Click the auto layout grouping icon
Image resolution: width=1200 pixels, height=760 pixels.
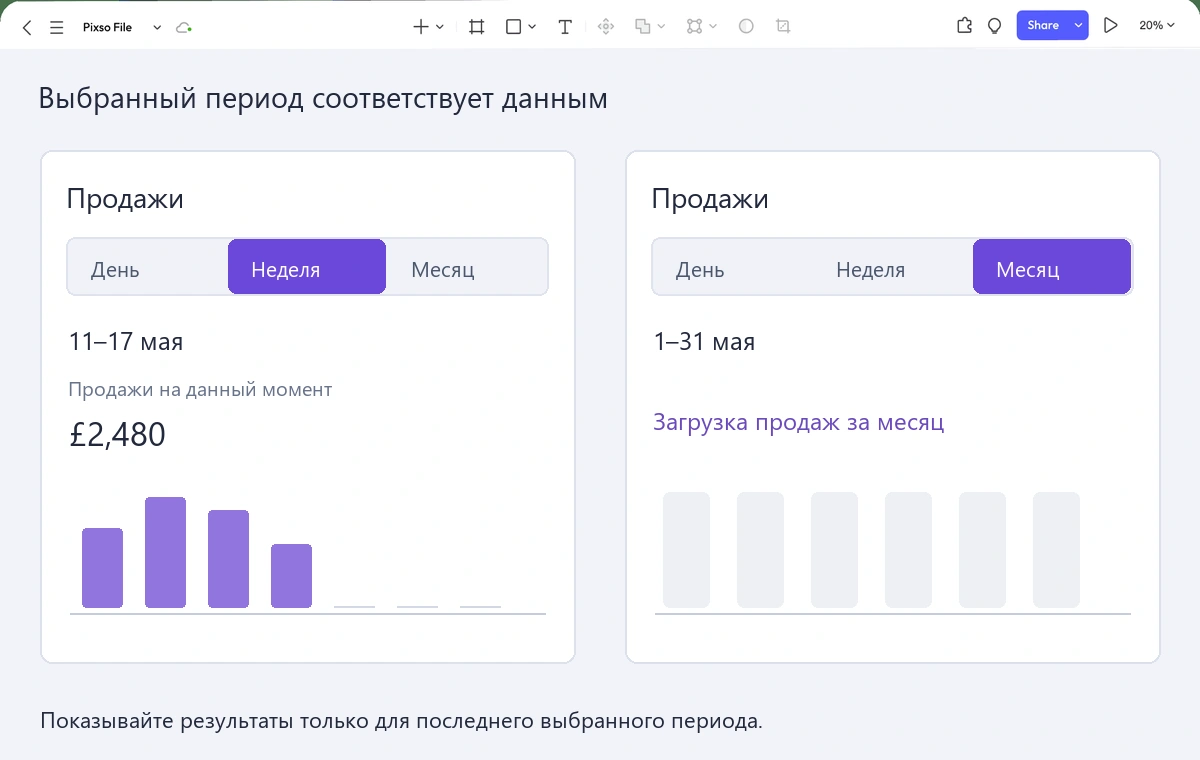point(695,27)
